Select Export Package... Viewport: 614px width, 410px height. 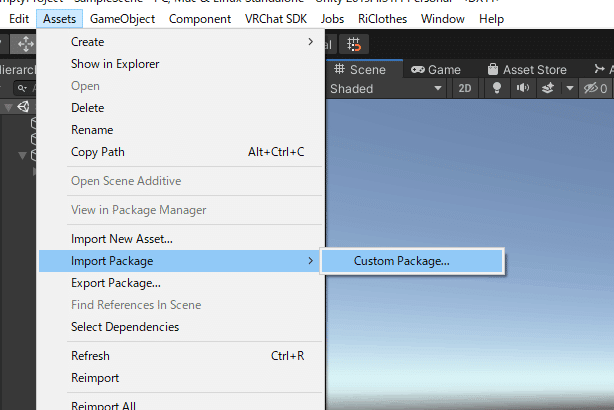[182, 283]
